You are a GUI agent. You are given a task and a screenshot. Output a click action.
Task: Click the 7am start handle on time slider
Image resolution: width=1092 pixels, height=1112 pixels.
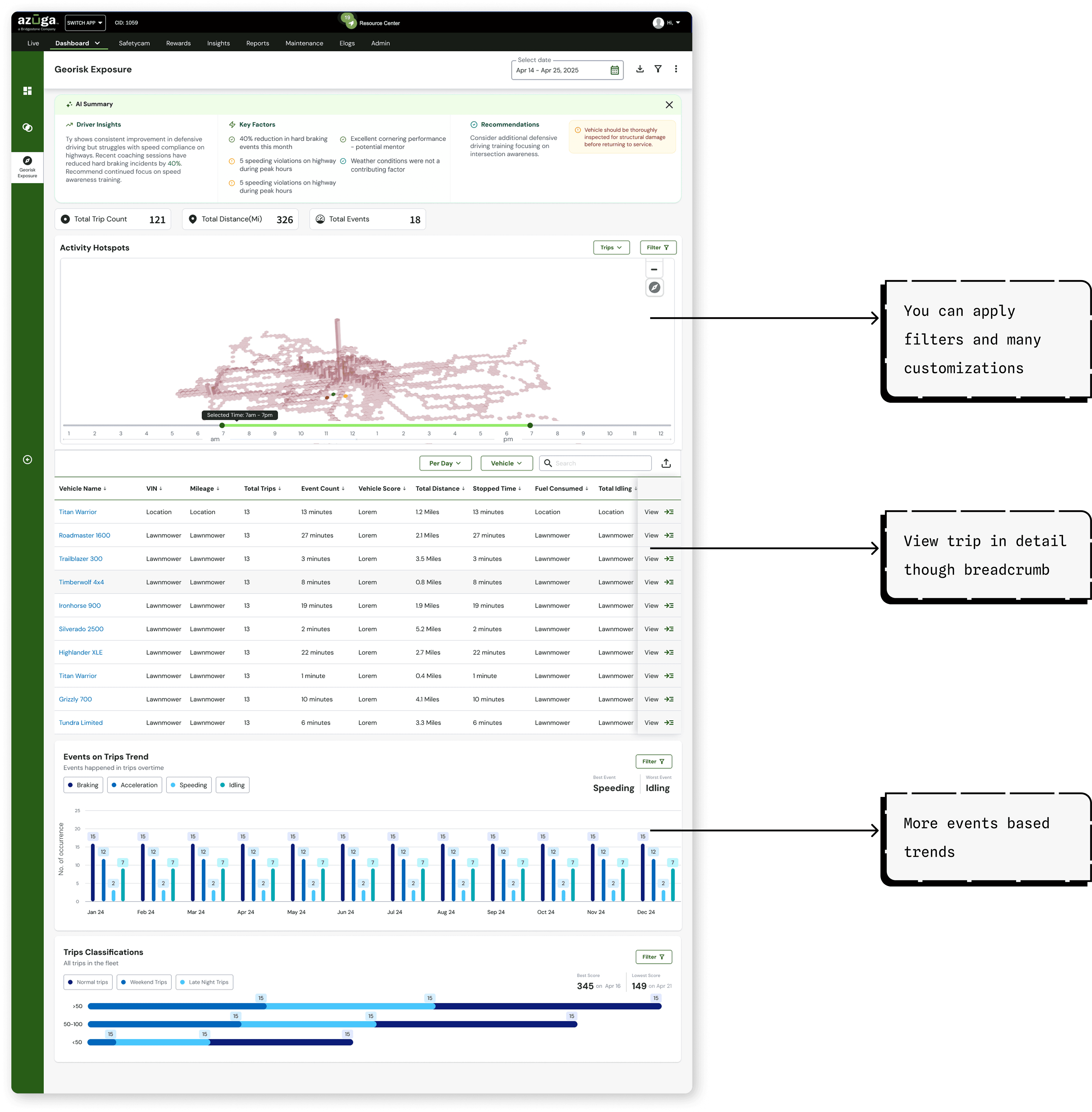[x=222, y=426]
